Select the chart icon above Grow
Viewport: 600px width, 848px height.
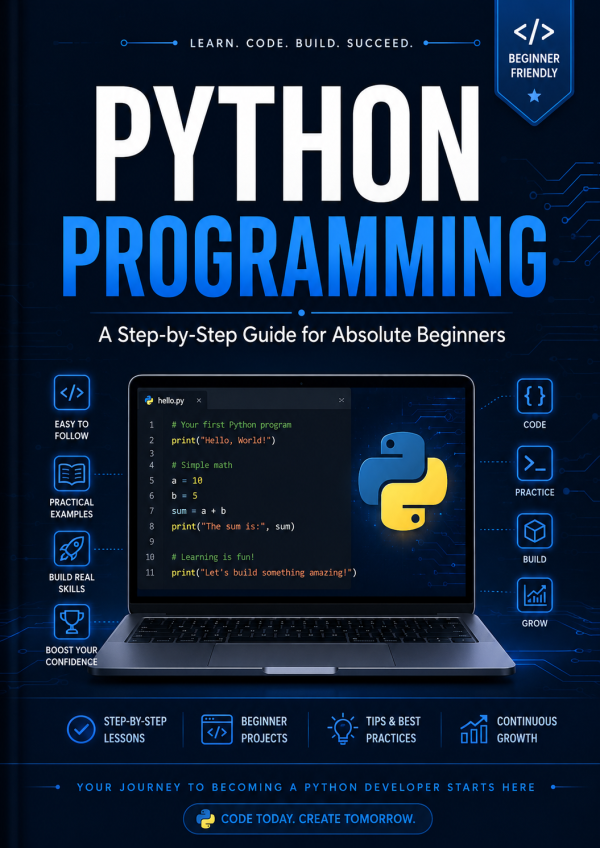click(x=534, y=595)
